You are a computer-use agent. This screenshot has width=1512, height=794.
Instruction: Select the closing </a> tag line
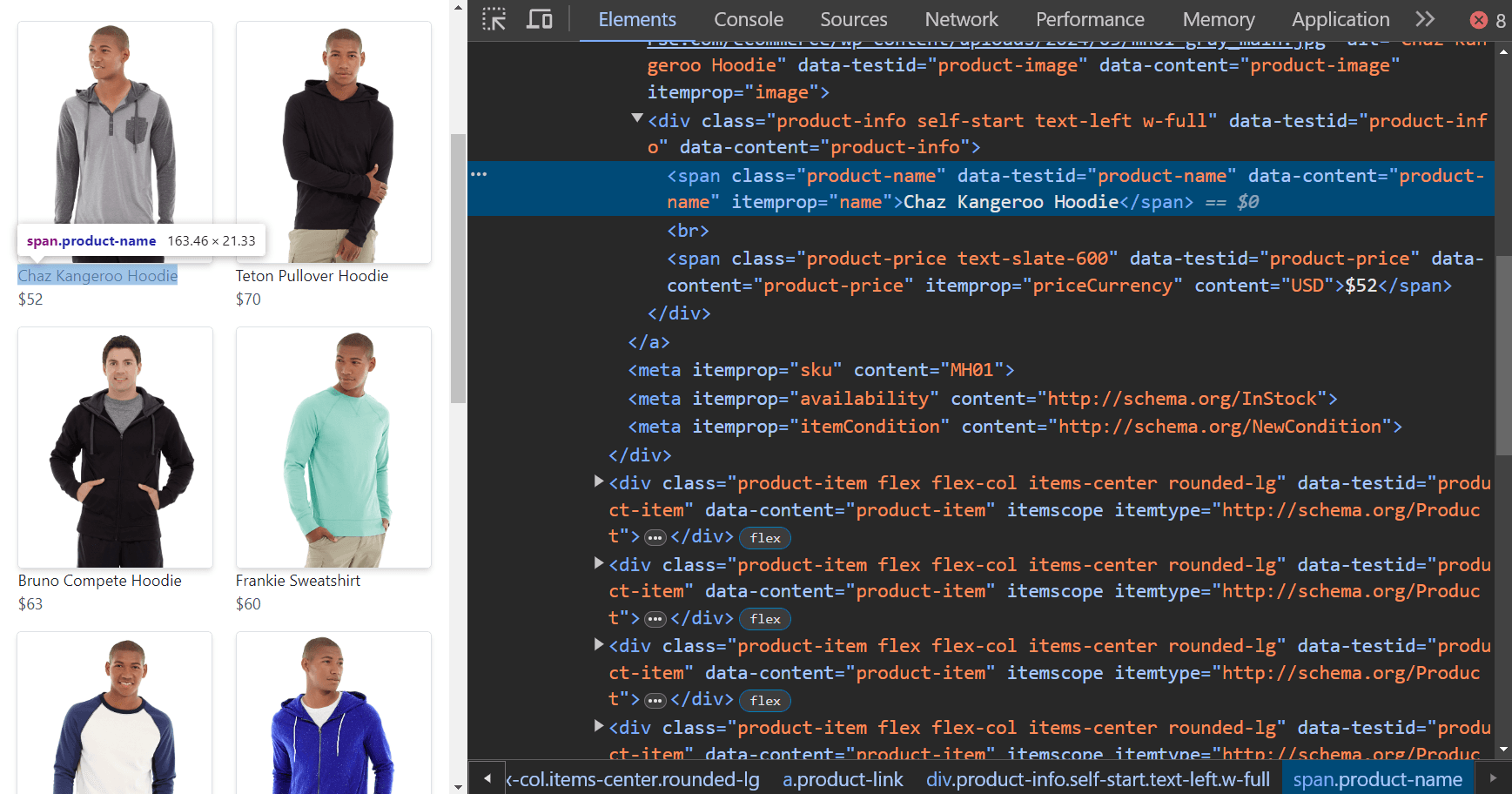649,342
